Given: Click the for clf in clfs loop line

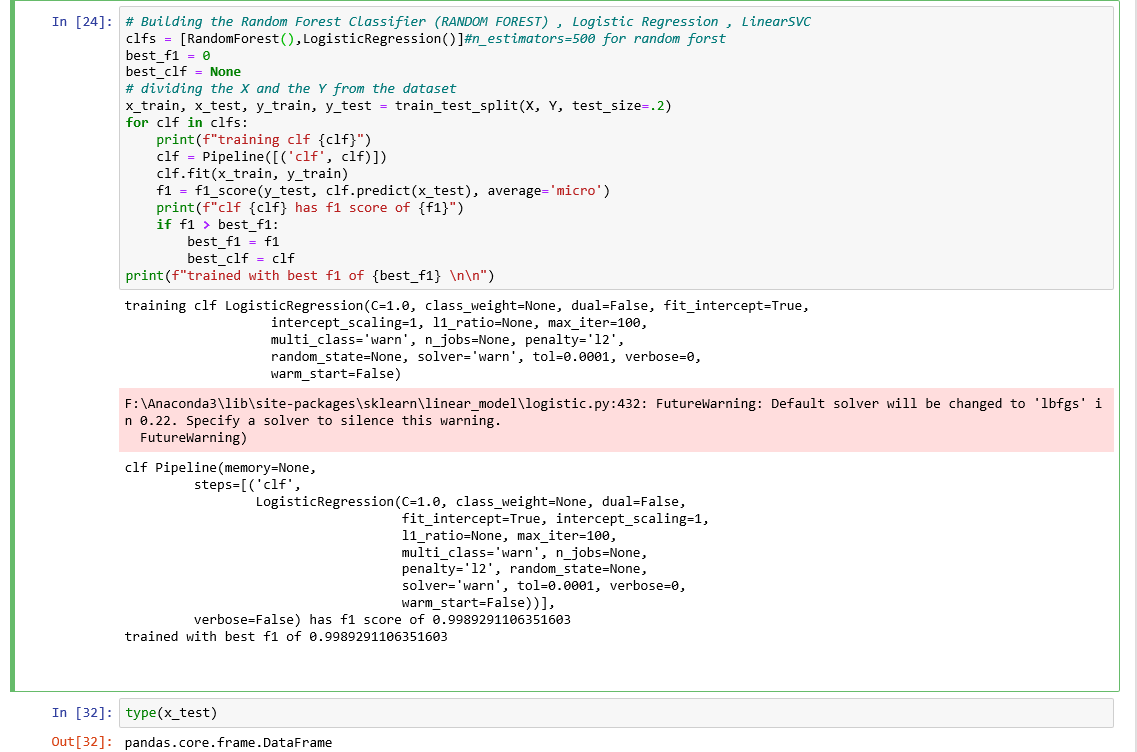Looking at the screenshot, I should [180, 122].
